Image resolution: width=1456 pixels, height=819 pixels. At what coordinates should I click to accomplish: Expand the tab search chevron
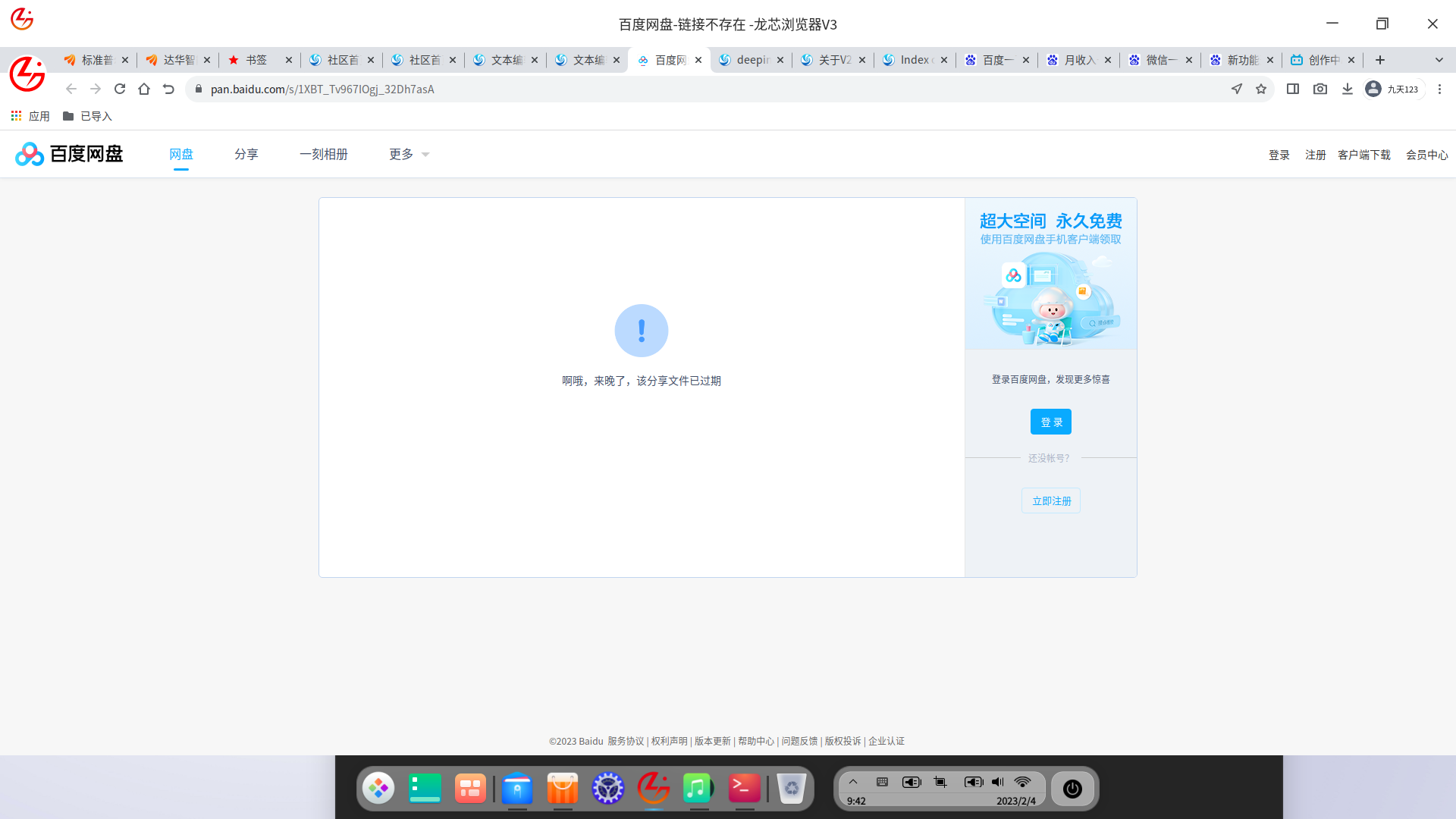click(1439, 60)
